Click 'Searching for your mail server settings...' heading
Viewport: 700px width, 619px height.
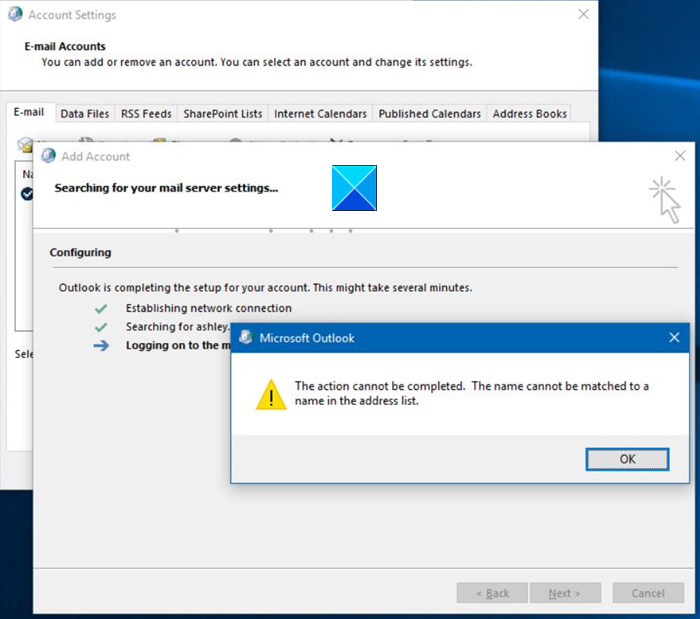tap(166, 188)
